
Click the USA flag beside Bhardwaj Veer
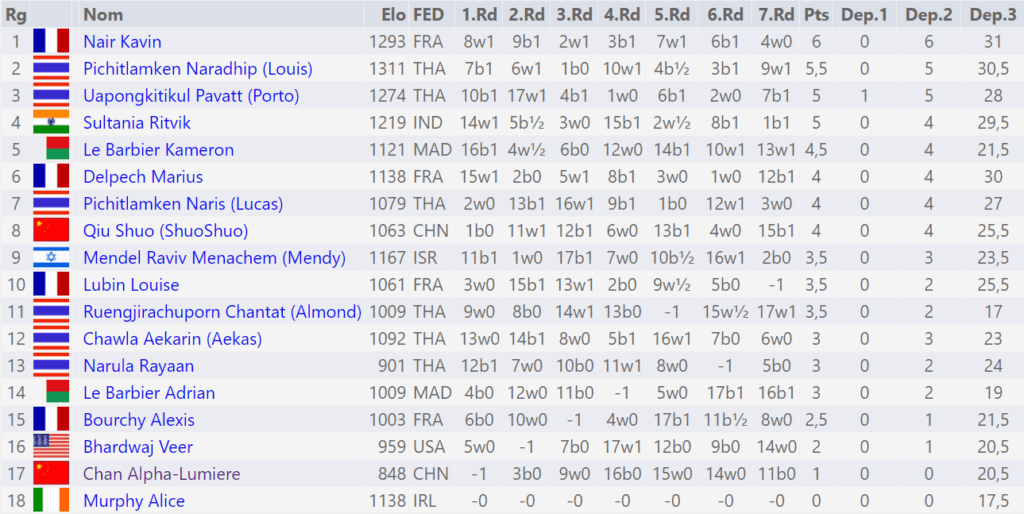(51, 447)
